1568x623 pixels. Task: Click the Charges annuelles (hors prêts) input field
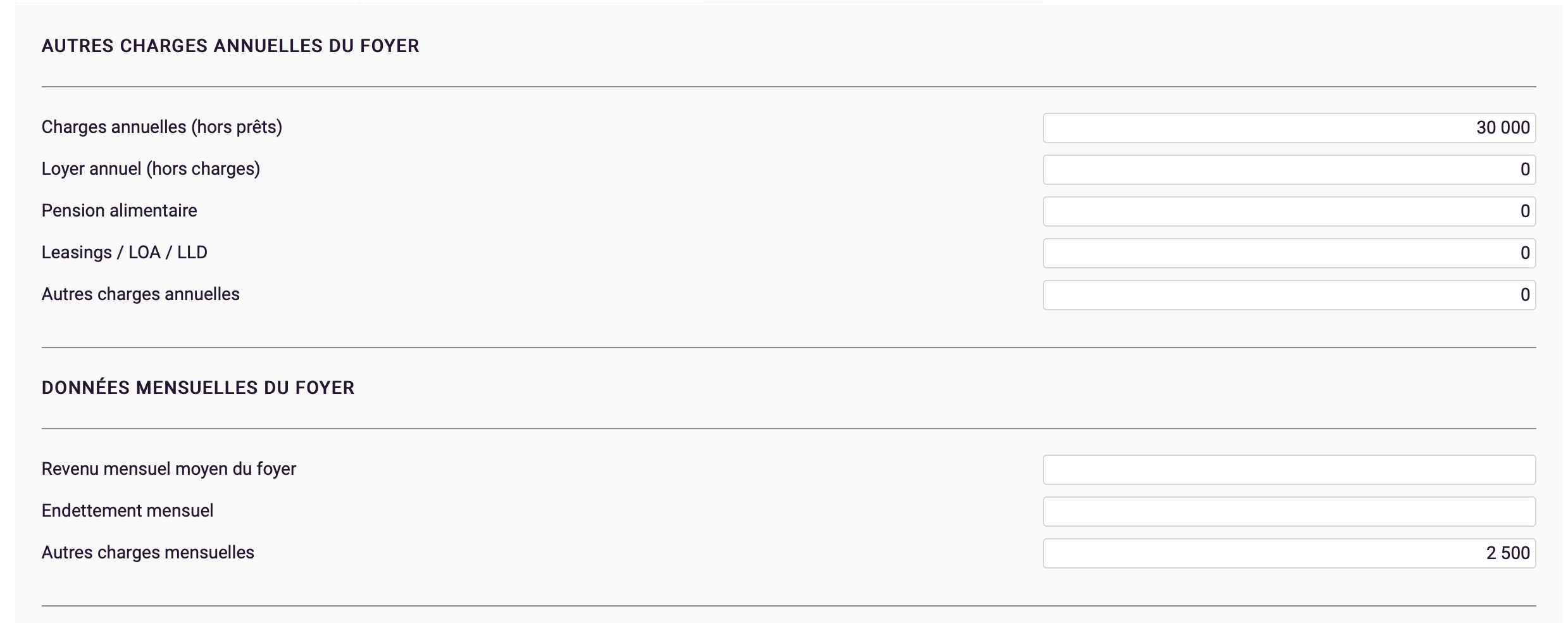[1288, 128]
